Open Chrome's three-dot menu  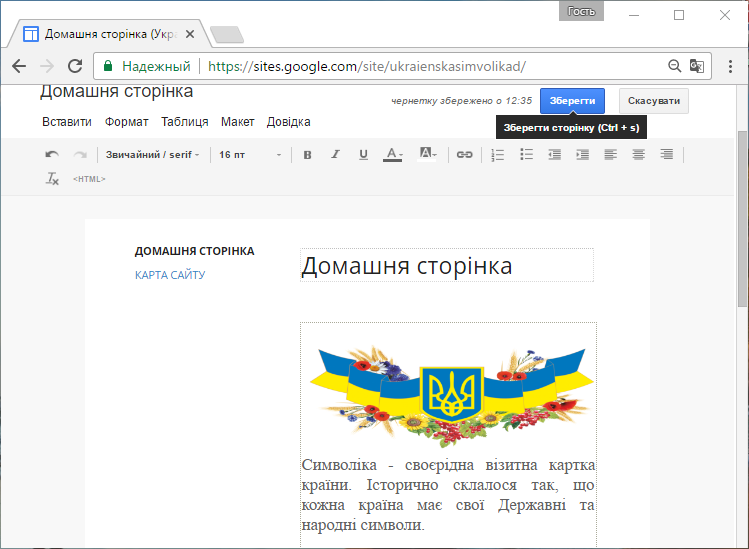[x=730, y=66]
